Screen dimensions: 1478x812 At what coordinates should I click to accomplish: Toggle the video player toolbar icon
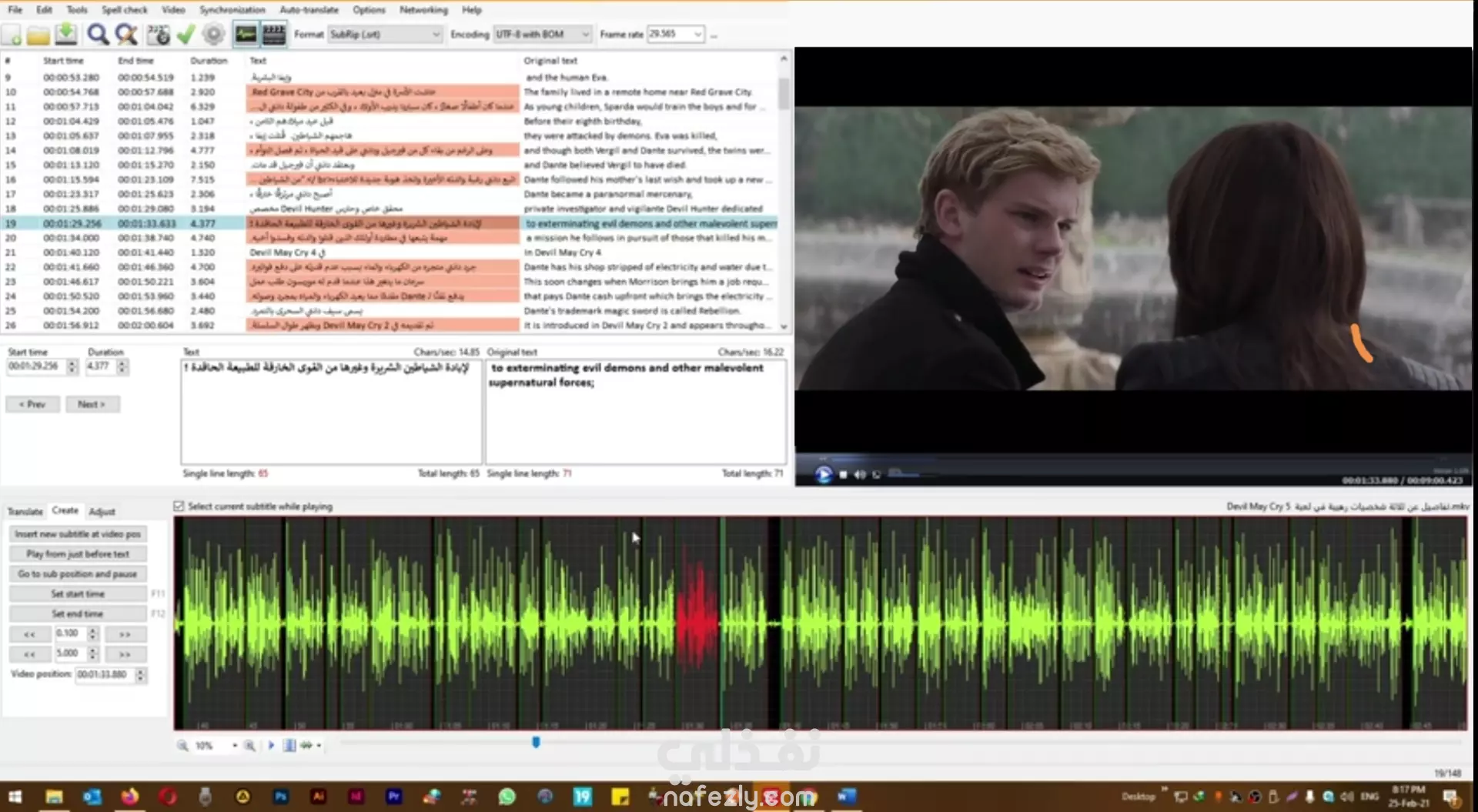coord(274,35)
